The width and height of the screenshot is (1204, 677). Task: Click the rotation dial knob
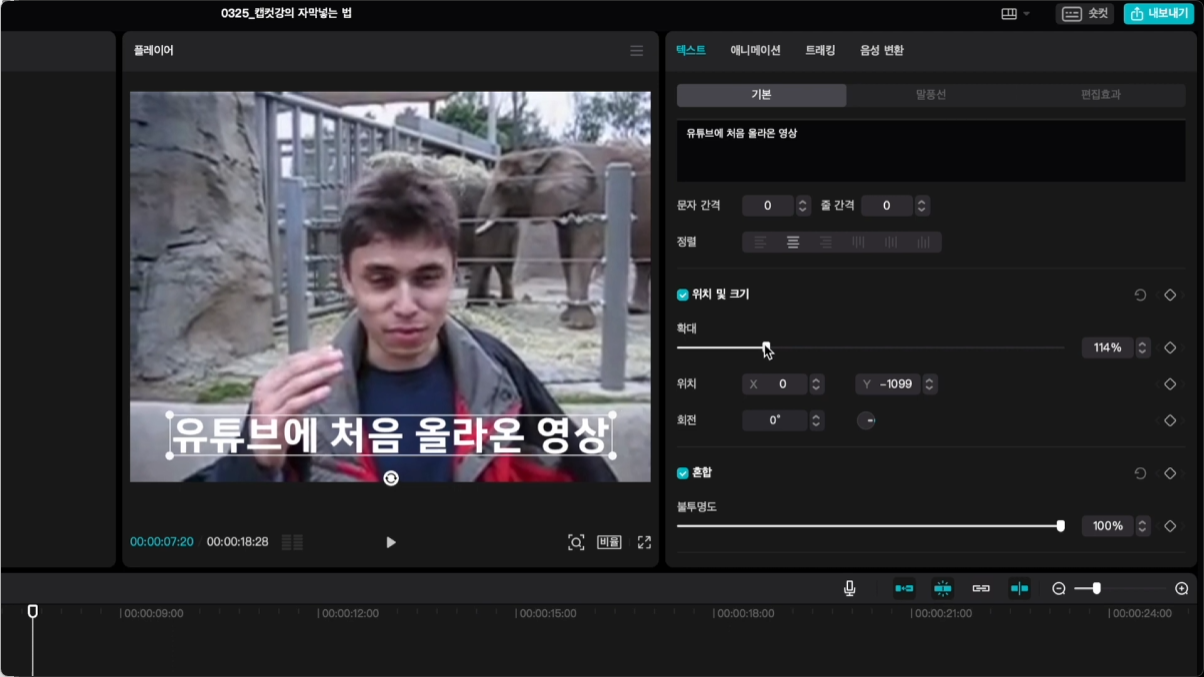point(866,421)
